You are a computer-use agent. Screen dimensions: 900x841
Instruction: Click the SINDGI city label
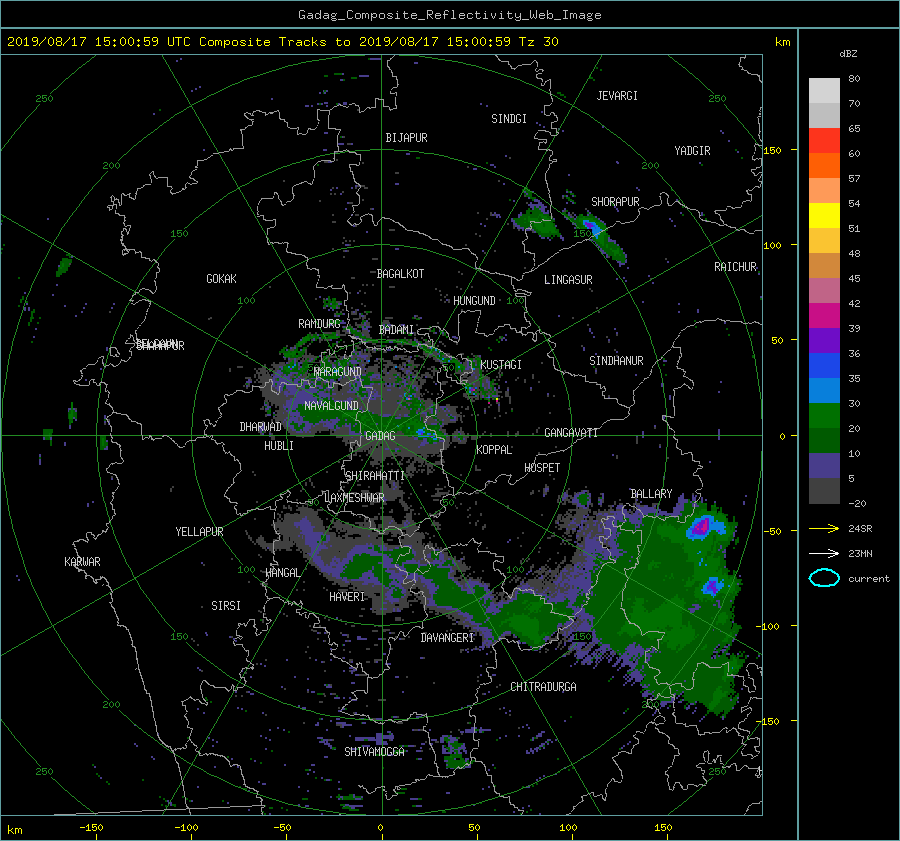tap(509, 118)
